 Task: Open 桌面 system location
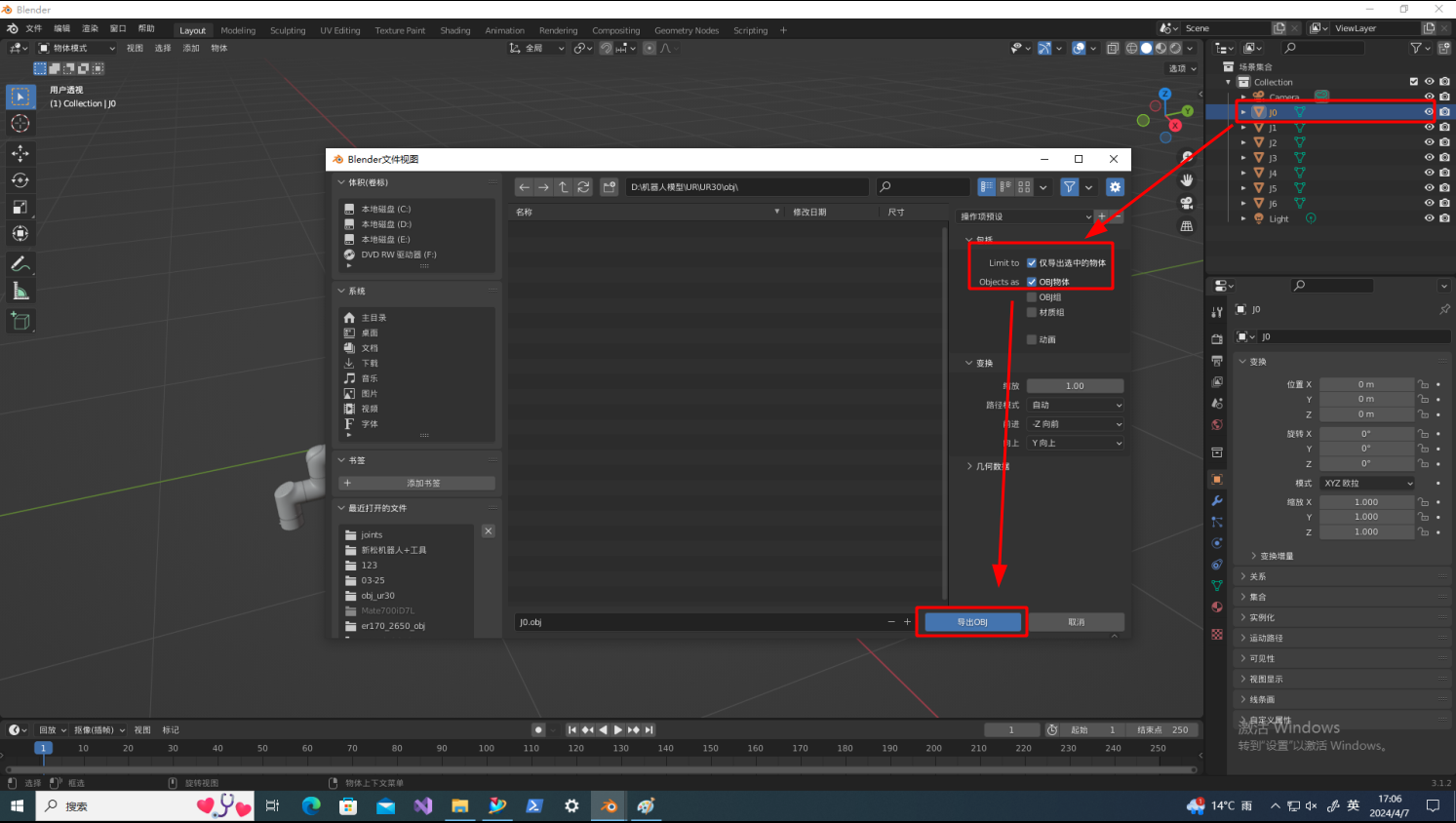[369, 333]
